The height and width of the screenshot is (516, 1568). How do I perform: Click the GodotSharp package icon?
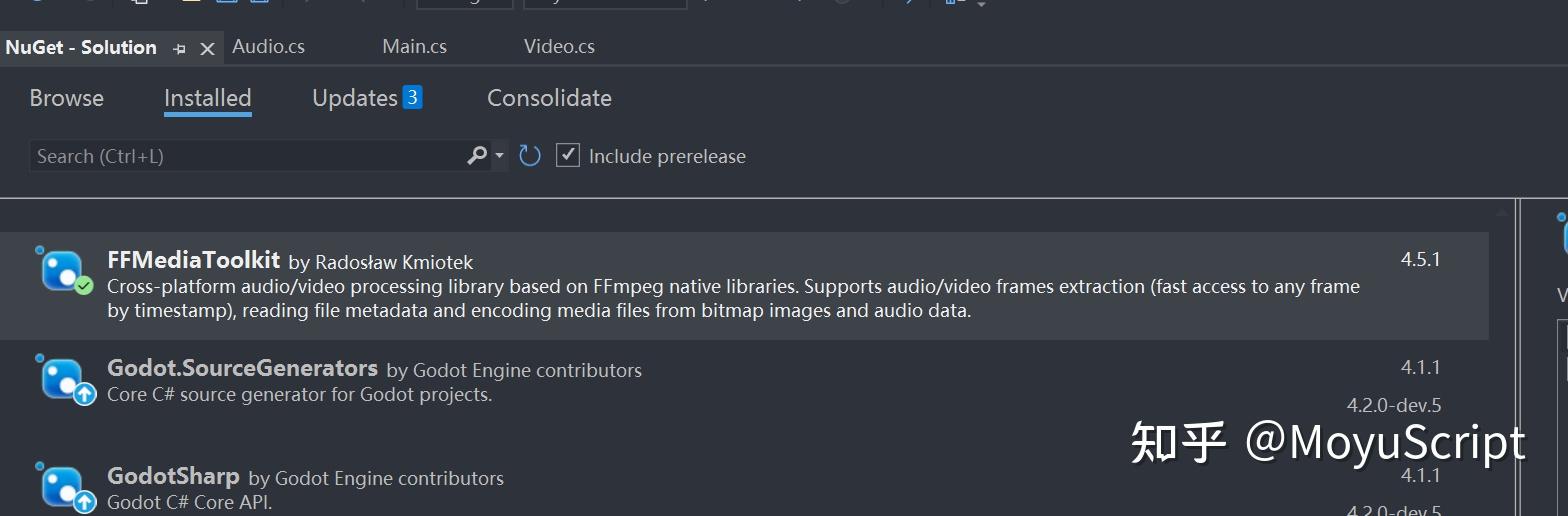tap(60, 486)
